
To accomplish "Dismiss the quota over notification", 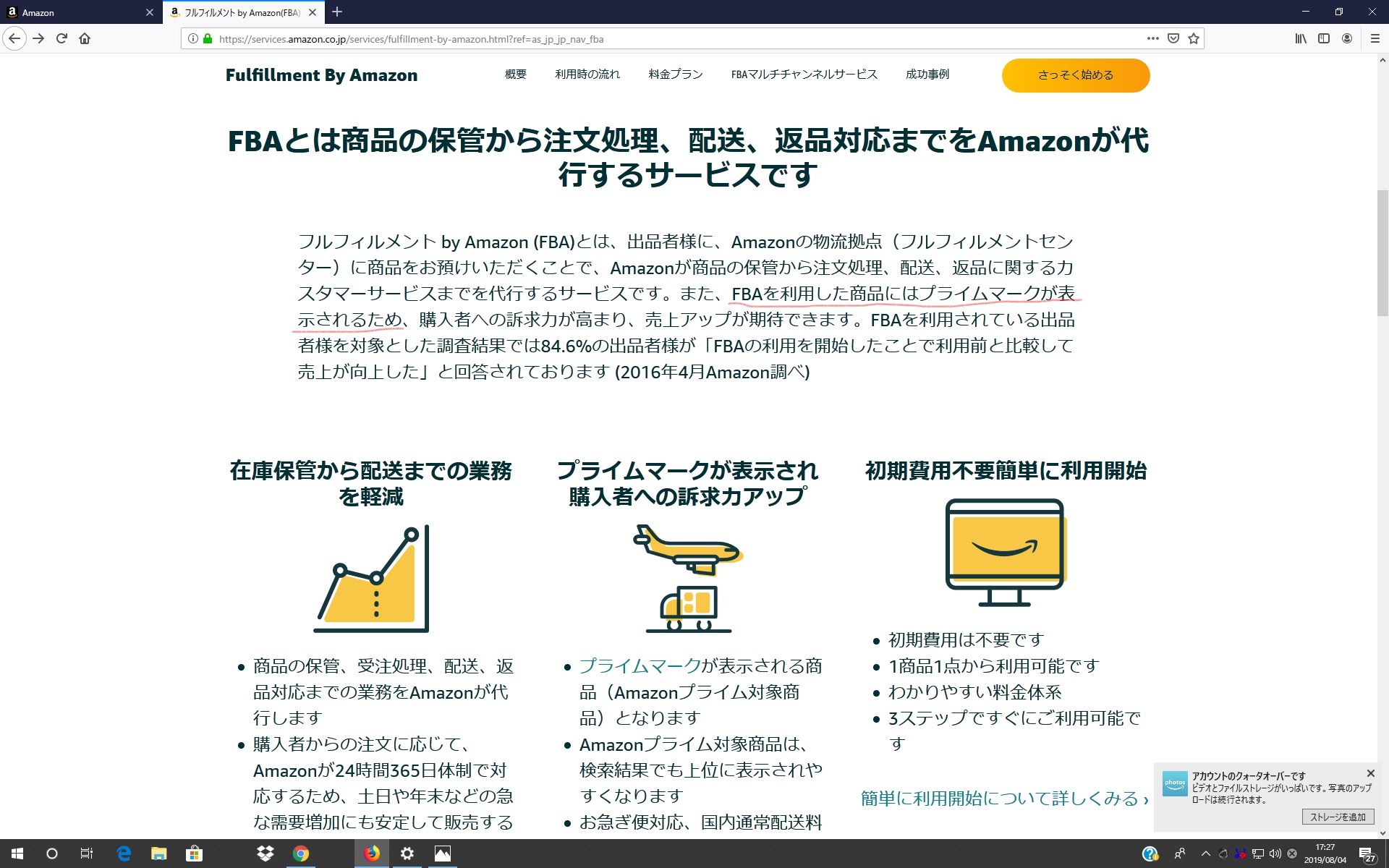I will tap(1370, 774).
